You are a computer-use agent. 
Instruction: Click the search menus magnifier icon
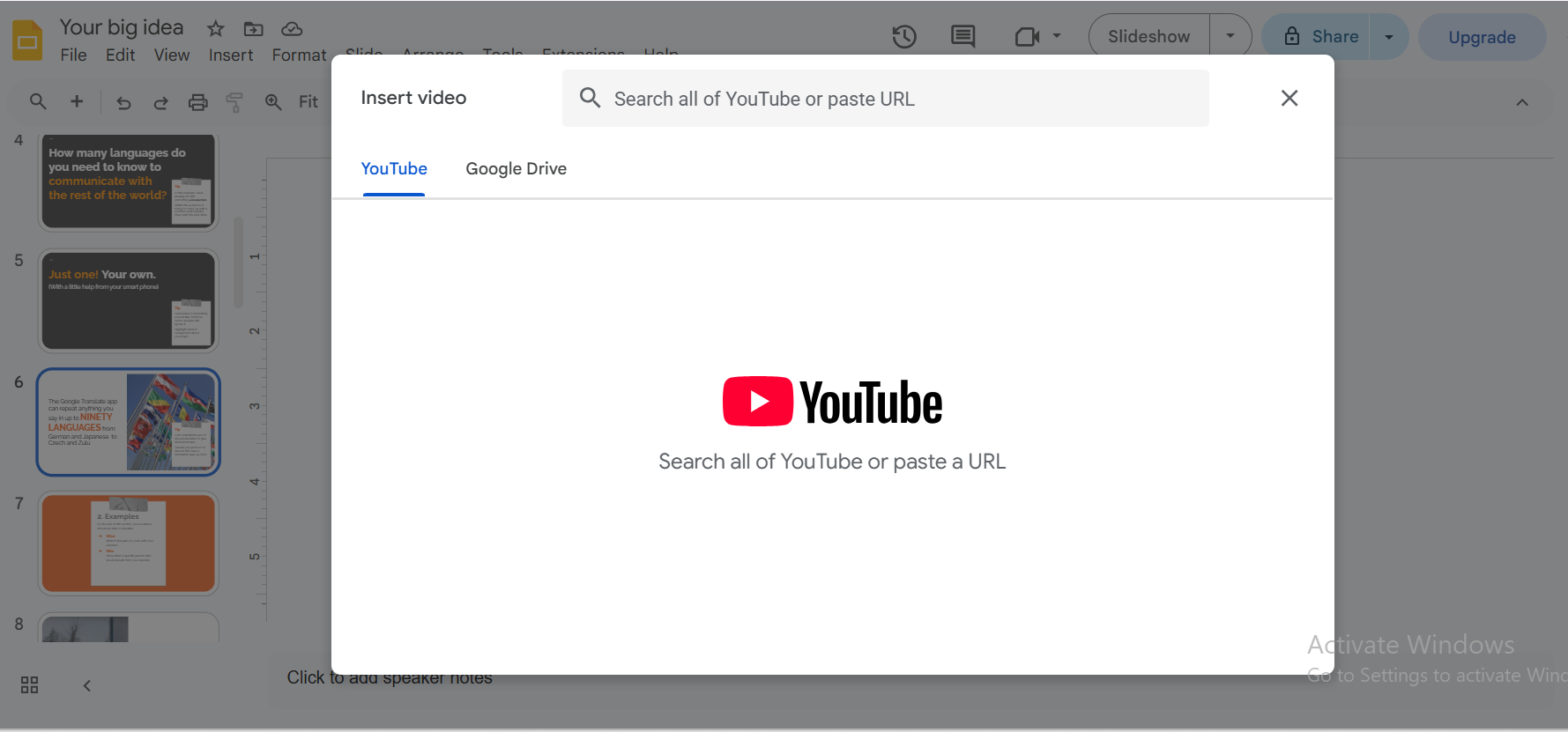click(x=38, y=101)
